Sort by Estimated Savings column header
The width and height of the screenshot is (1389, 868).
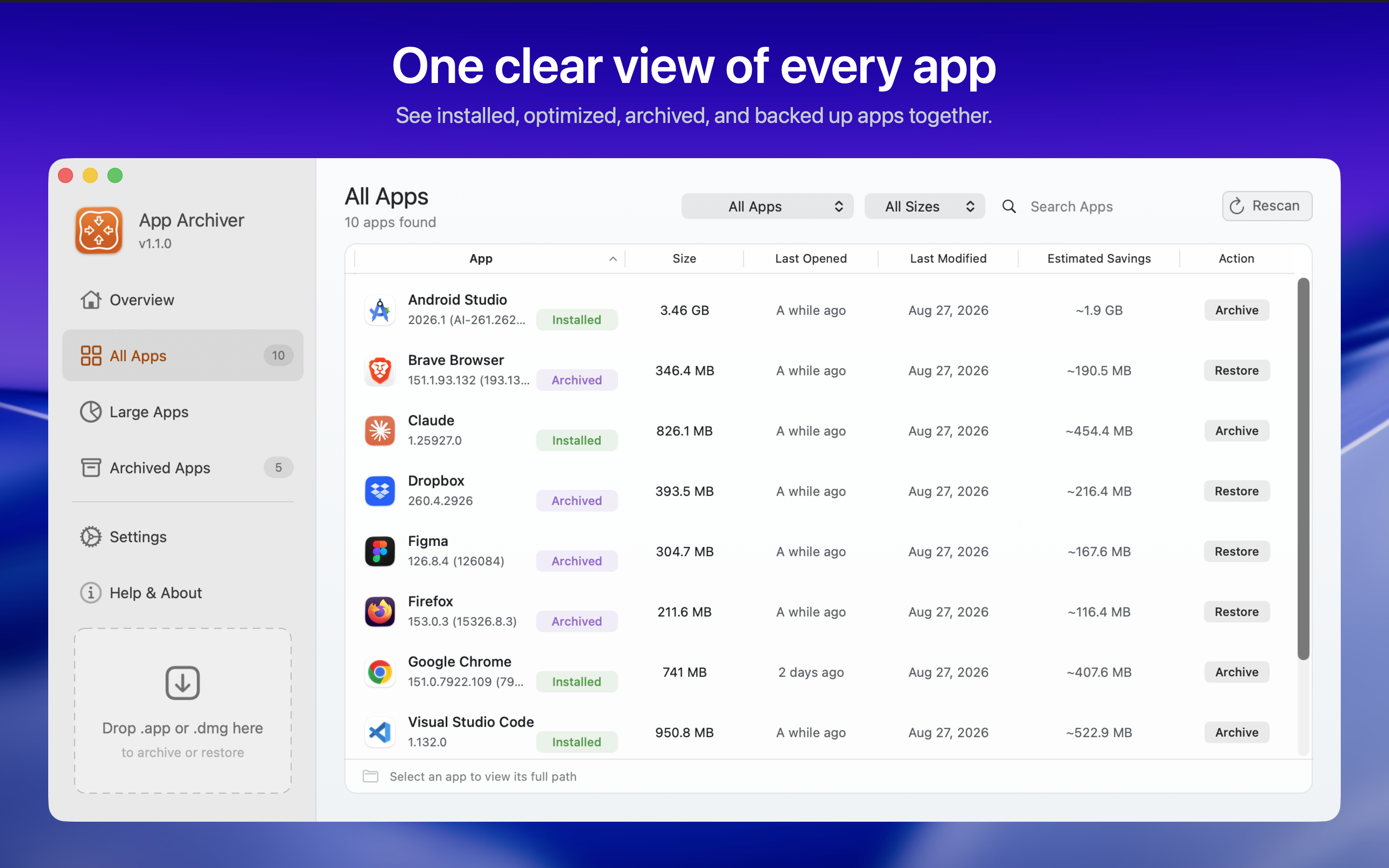coord(1099,259)
